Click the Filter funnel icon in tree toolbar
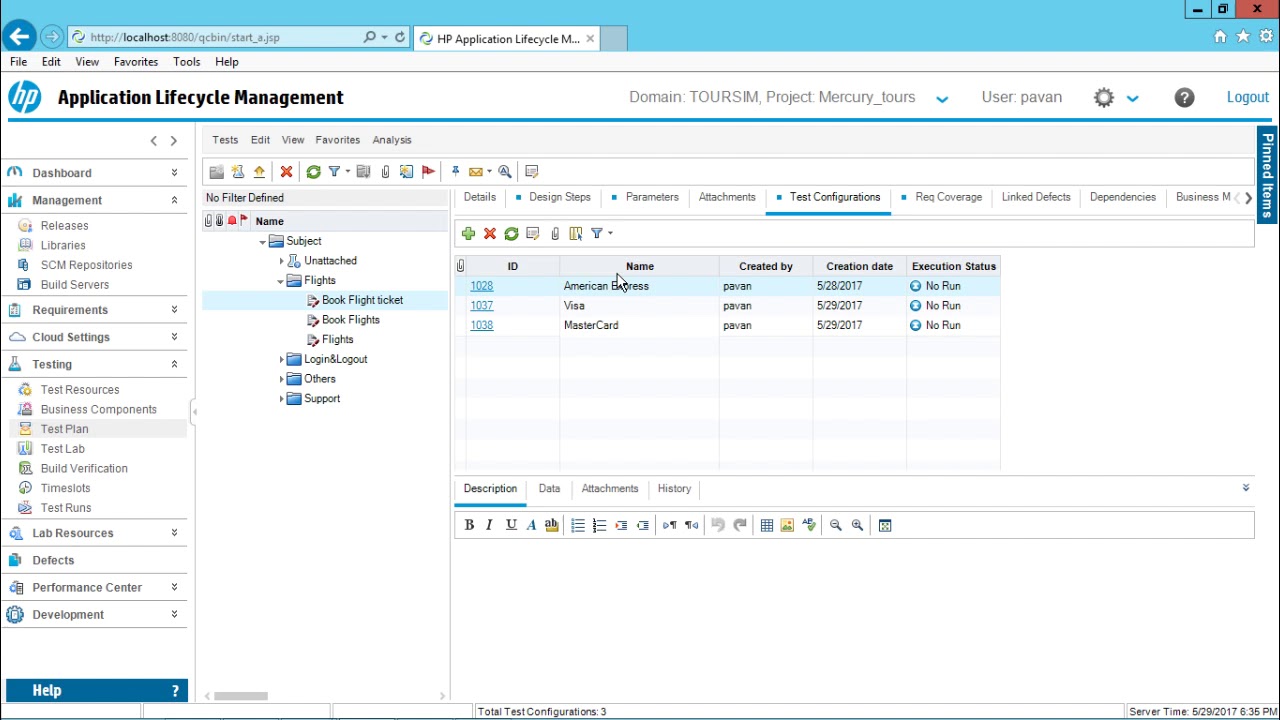Image resolution: width=1280 pixels, height=720 pixels. click(x=334, y=172)
